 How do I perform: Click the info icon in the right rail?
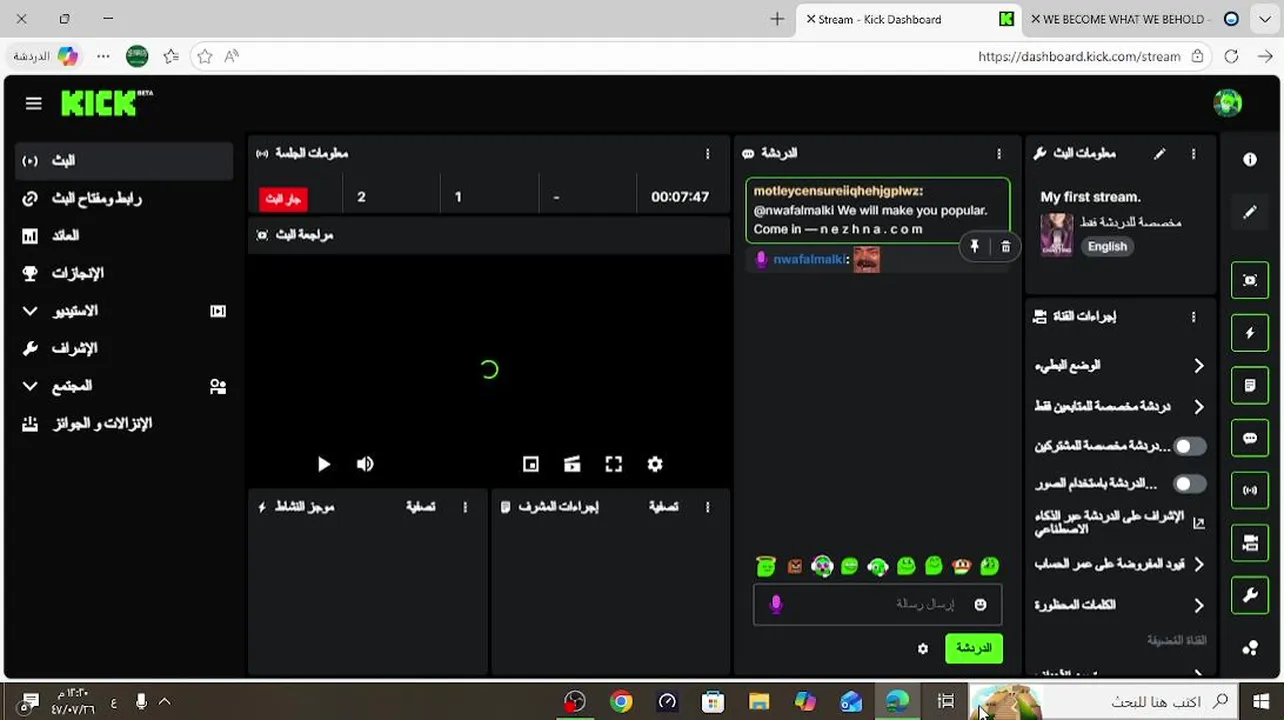point(1250,160)
